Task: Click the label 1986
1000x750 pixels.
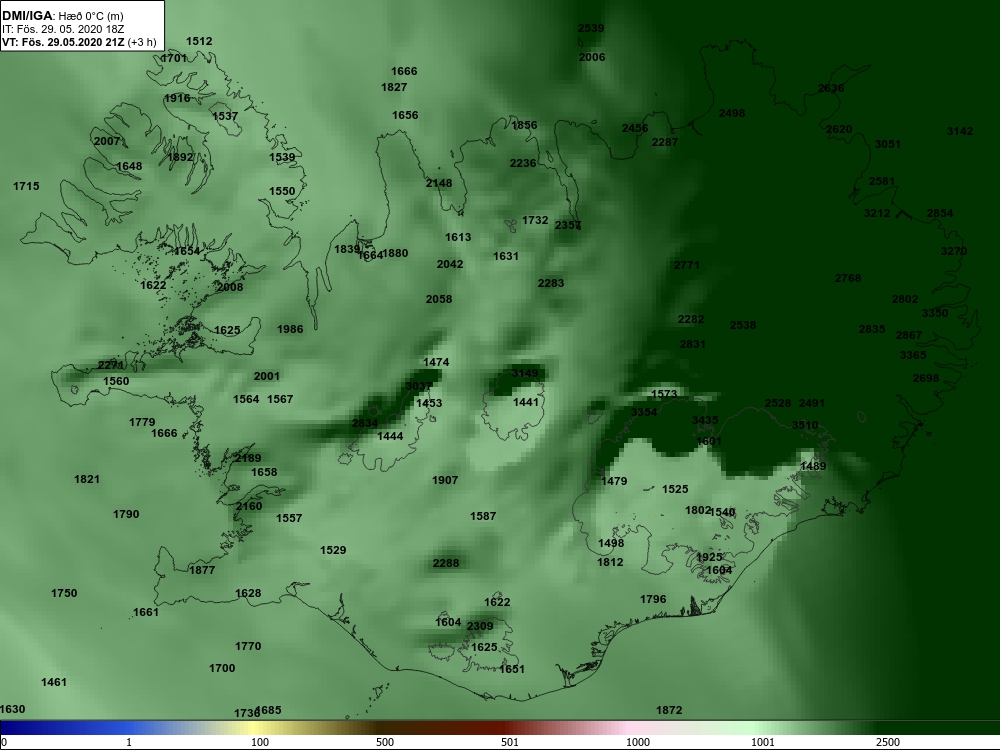Action: 290,329
